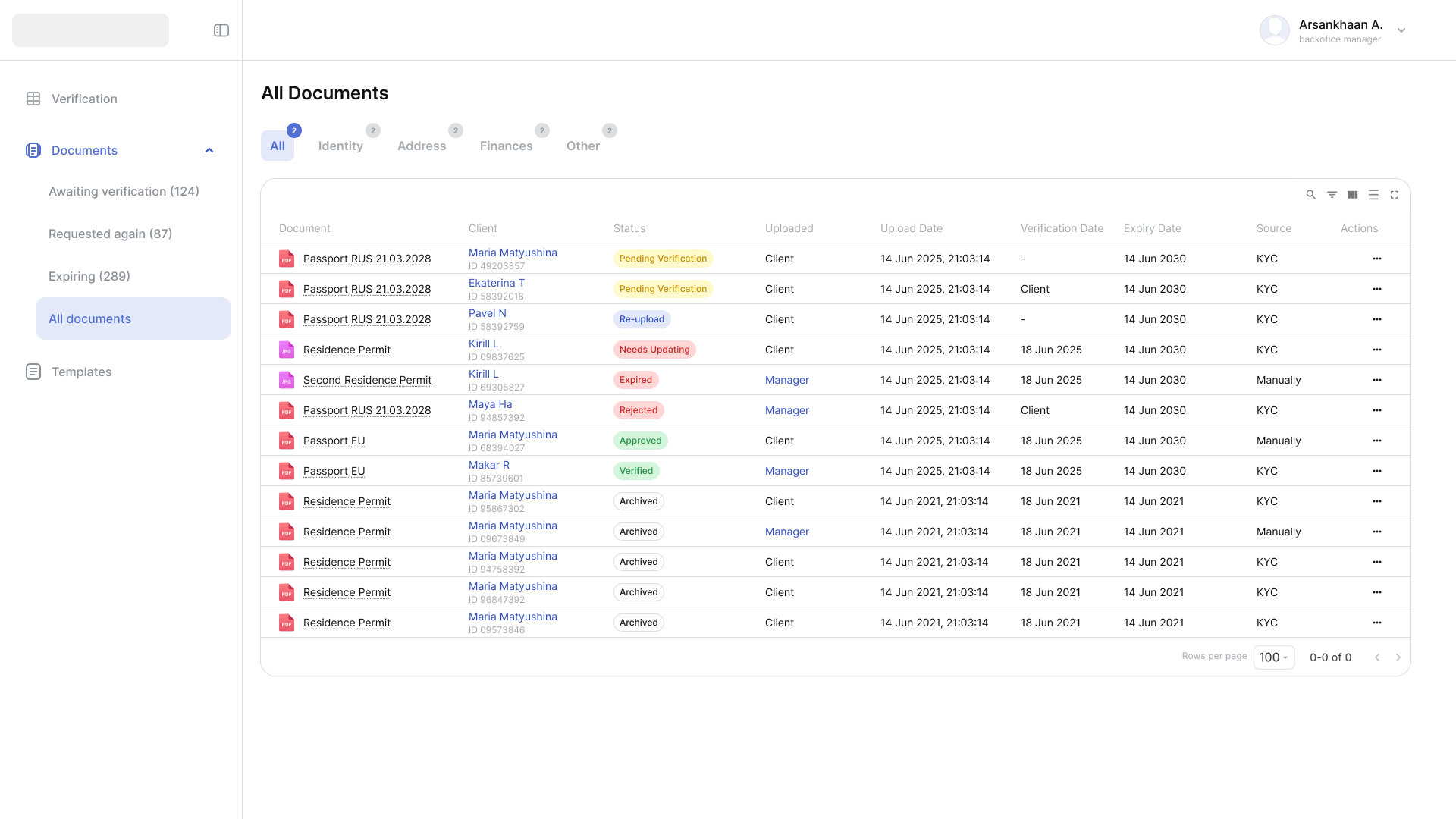Screen dimensions: 1456x819
Task: Open Templates from the sidebar
Action: [x=81, y=372]
